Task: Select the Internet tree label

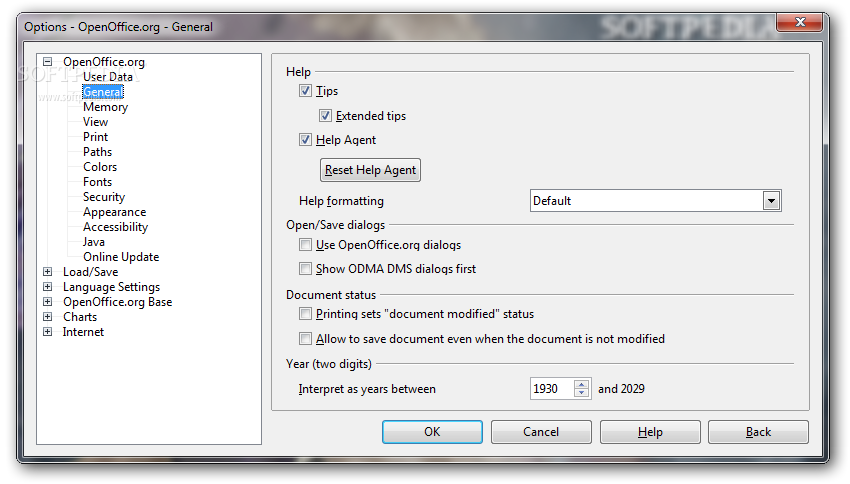Action: point(83,332)
